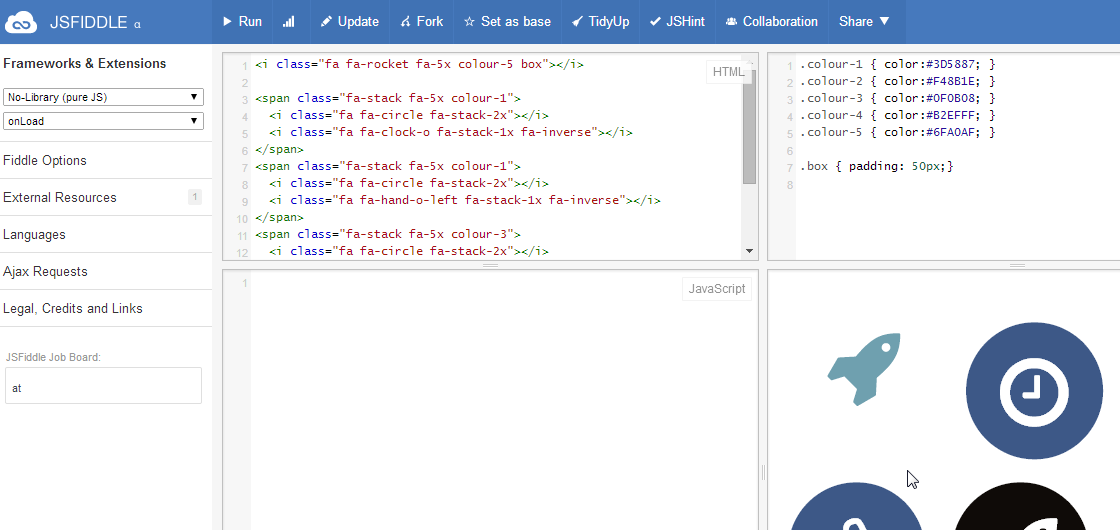This screenshot has height=530, width=1120.
Task: Check code with JSHint
Action: (x=676, y=21)
